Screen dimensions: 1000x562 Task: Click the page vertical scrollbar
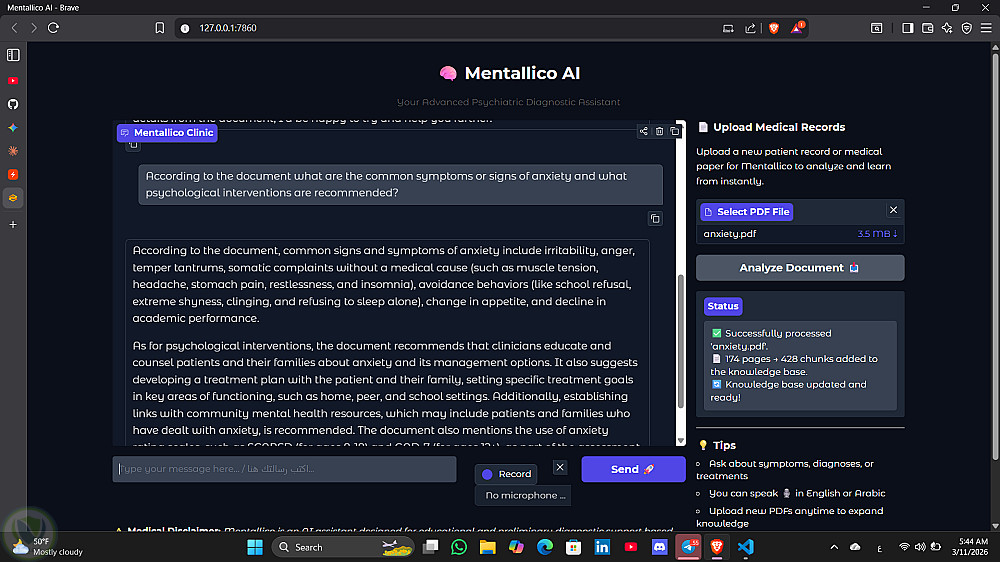[x=995, y=255]
